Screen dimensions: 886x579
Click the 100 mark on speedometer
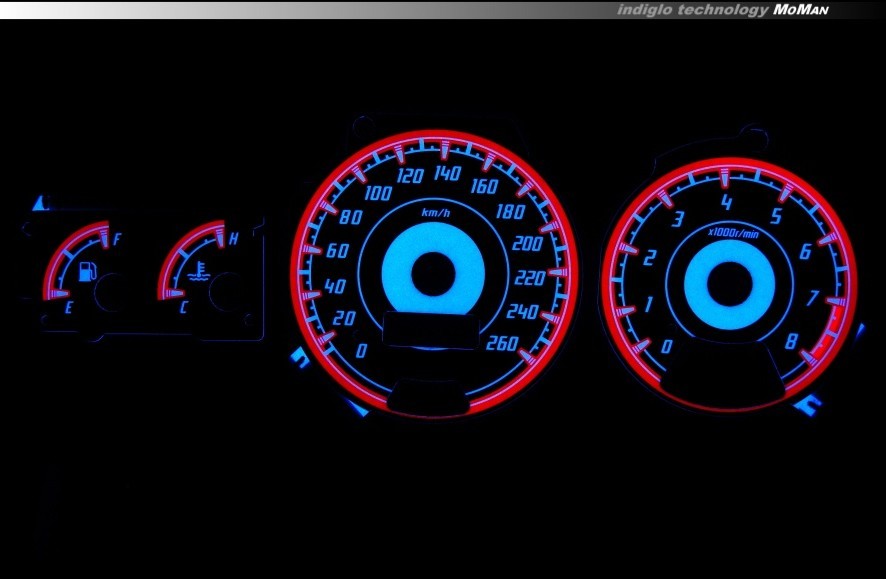(x=379, y=193)
